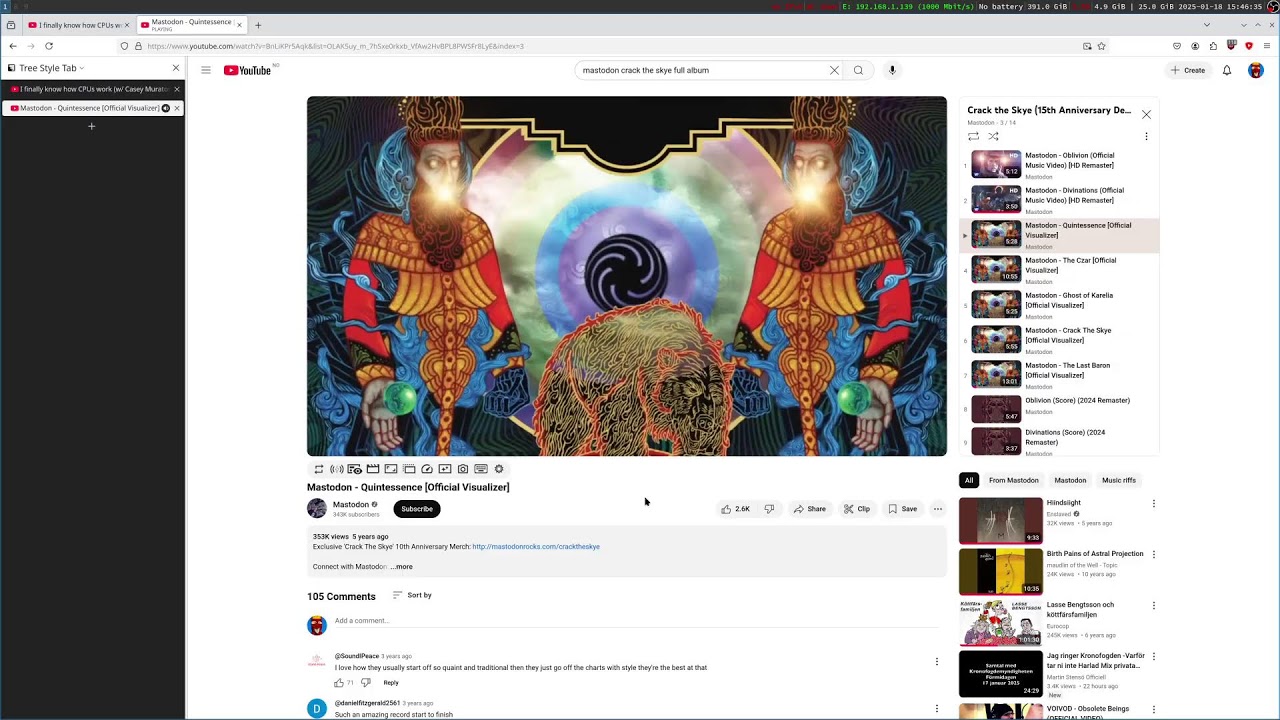Viewport: 1280px width, 720px height.
Task: Expand description with ...more
Action: (401, 567)
